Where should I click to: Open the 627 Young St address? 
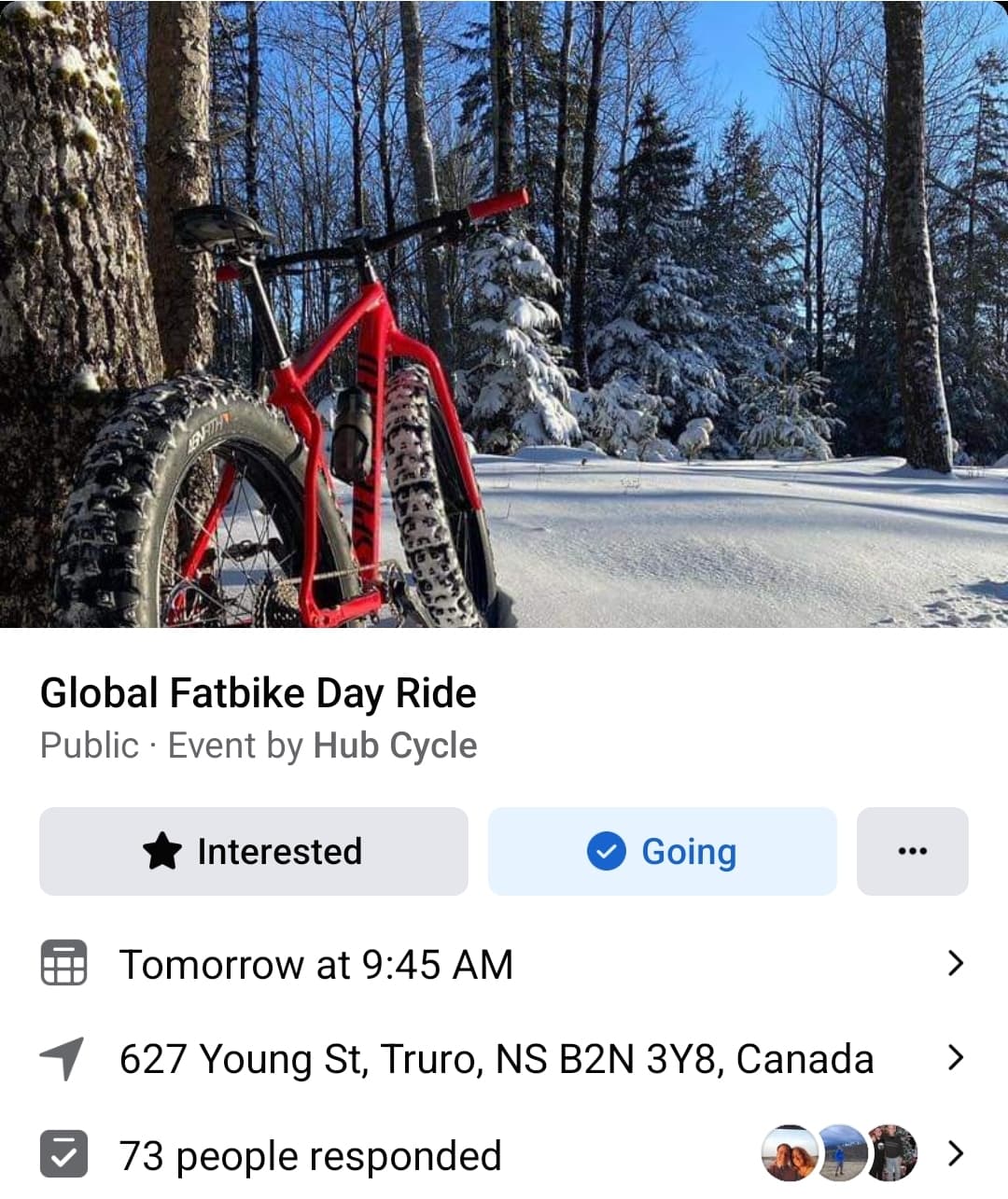497,1059
